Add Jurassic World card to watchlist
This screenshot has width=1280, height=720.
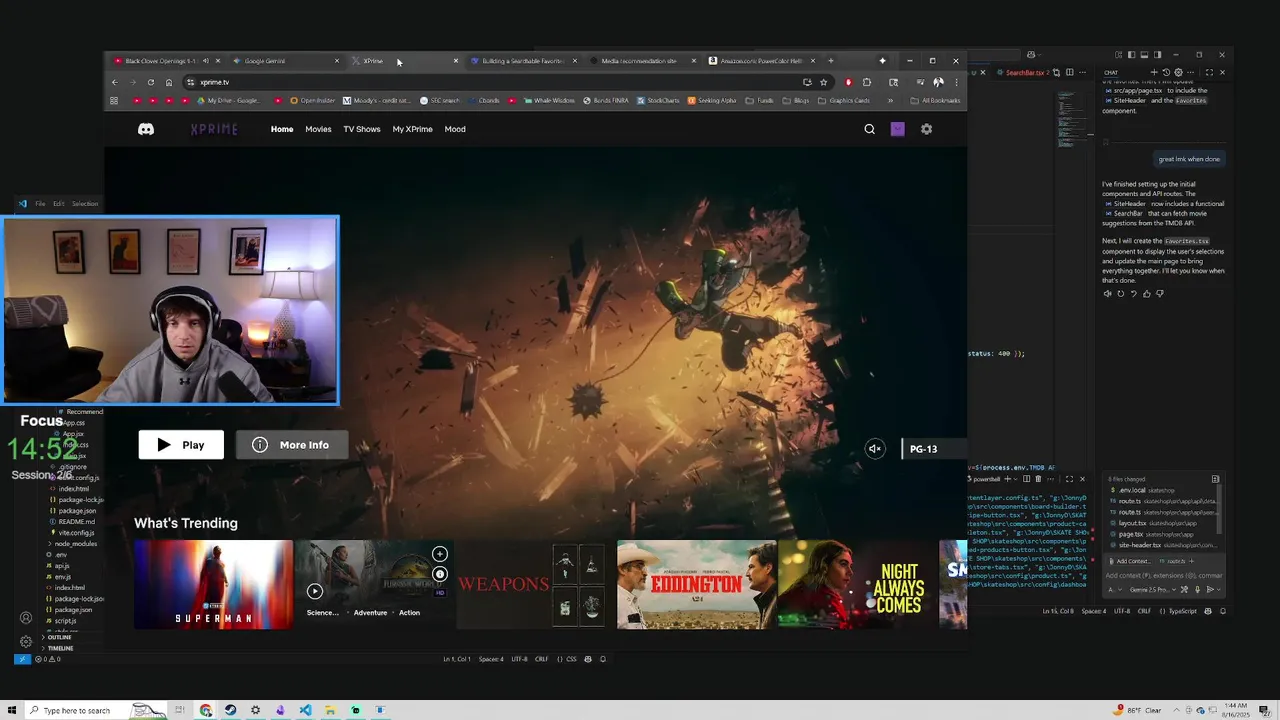[439, 554]
